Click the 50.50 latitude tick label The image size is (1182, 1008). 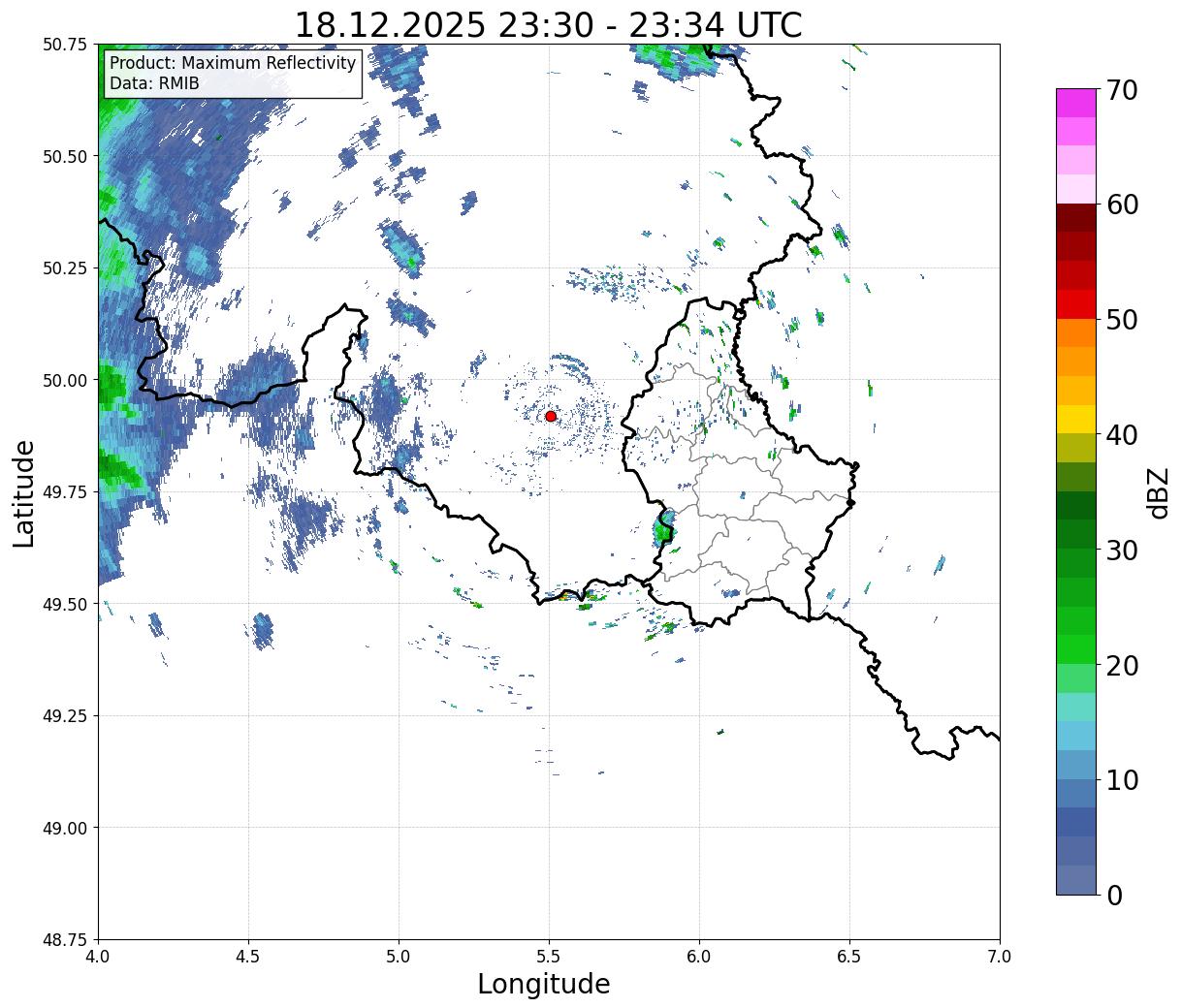[x=65, y=156]
